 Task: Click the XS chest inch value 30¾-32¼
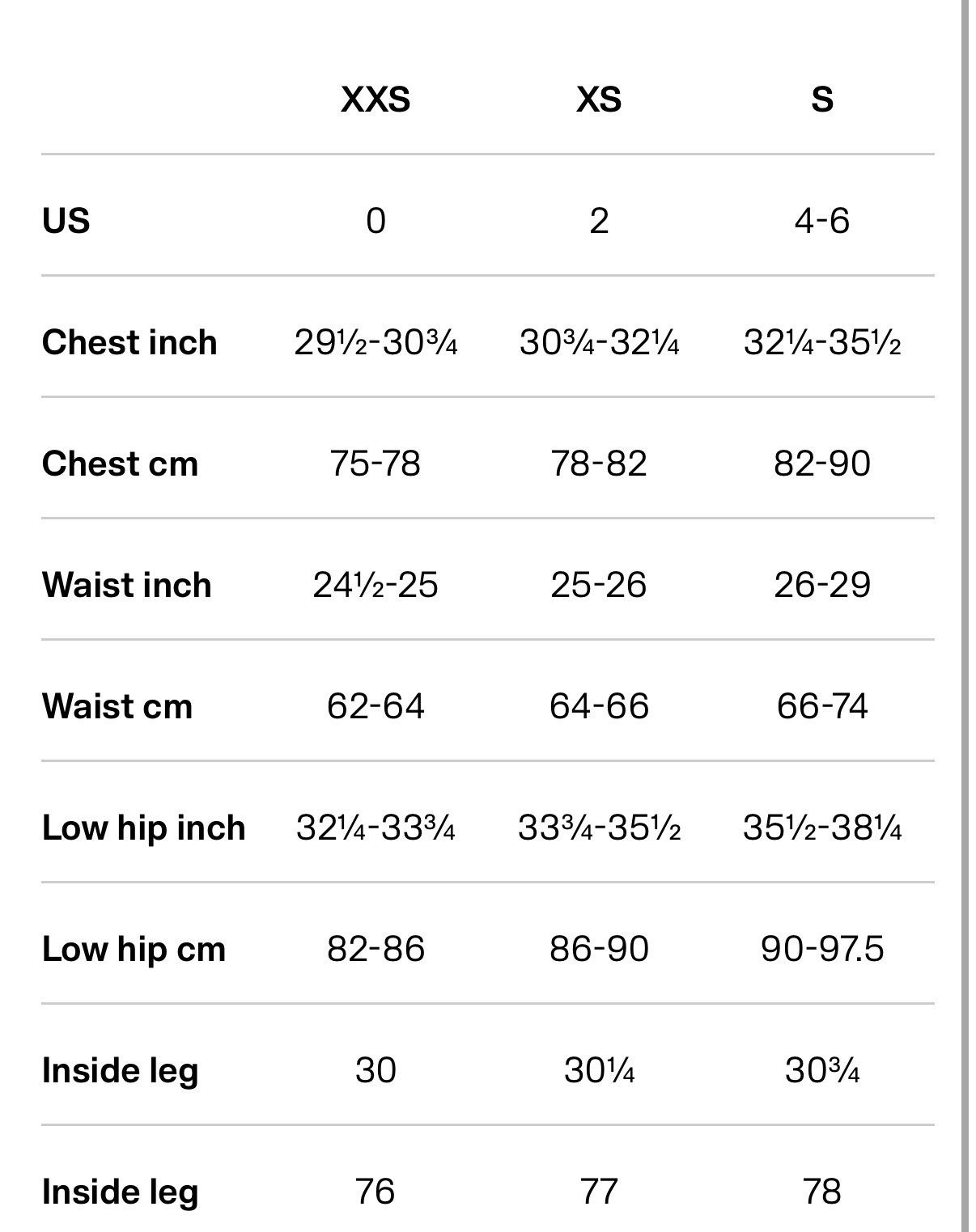(x=599, y=342)
